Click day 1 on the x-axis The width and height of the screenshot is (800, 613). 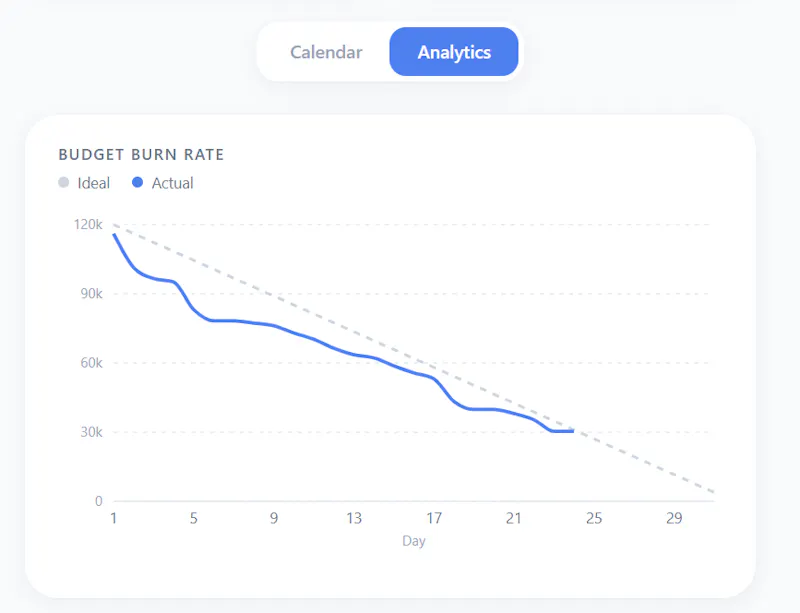tap(114, 519)
